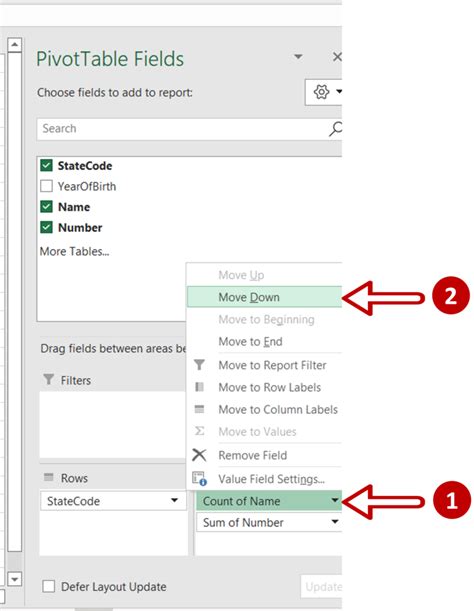Click the Remove Field X icon

coord(199,455)
